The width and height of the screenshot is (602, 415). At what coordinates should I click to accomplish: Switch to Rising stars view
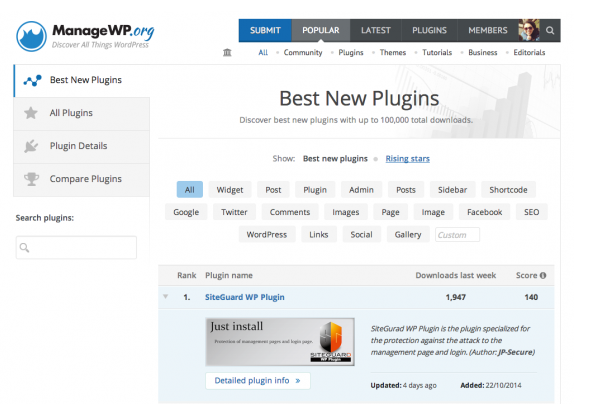tap(407, 159)
